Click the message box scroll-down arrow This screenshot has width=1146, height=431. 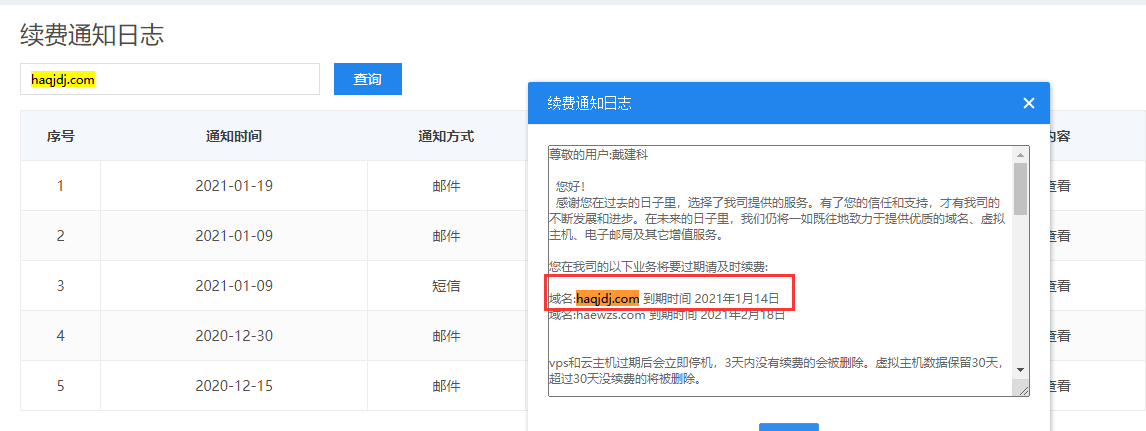1020,369
